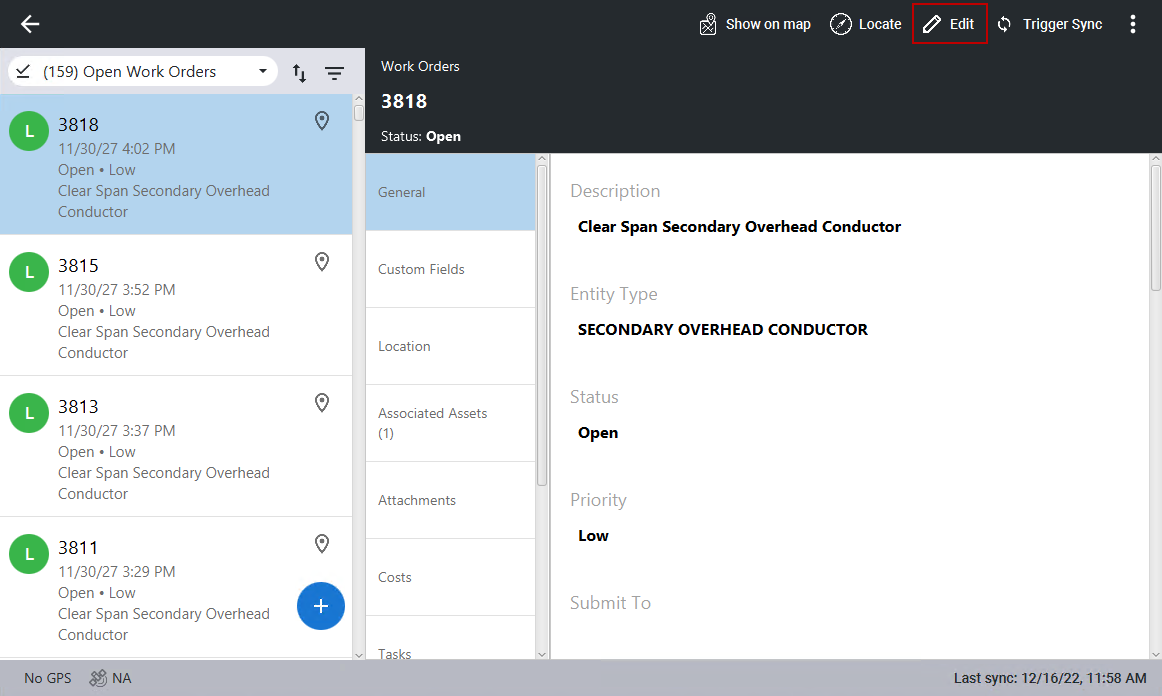Click location pin on work order 3815
This screenshot has width=1162, height=696.
[x=322, y=262]
